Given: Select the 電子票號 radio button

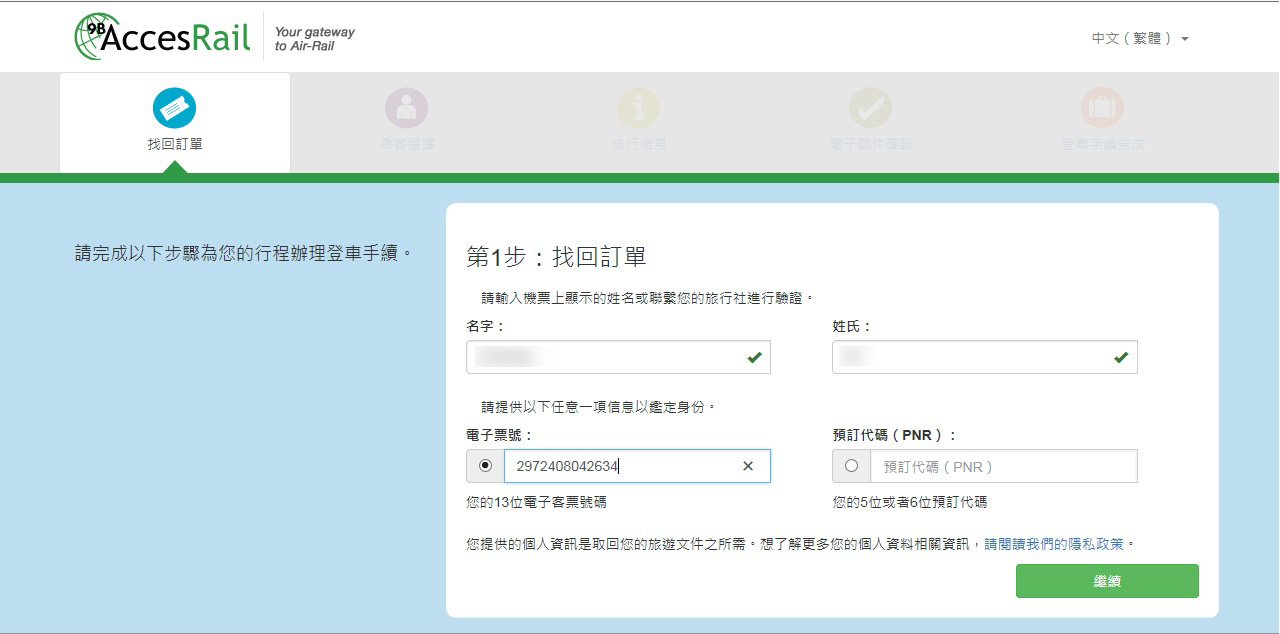Looking at the screenshot, I should (x=486, y=466).
